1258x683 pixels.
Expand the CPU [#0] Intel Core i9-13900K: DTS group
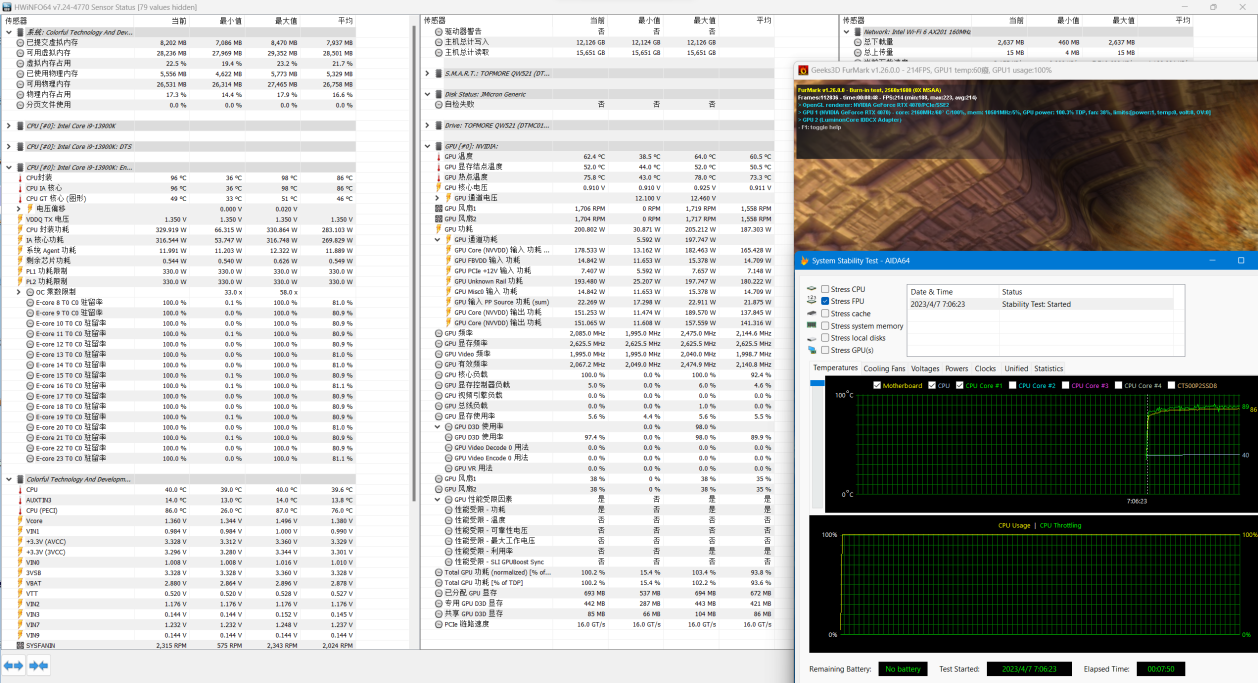point(9,146)
